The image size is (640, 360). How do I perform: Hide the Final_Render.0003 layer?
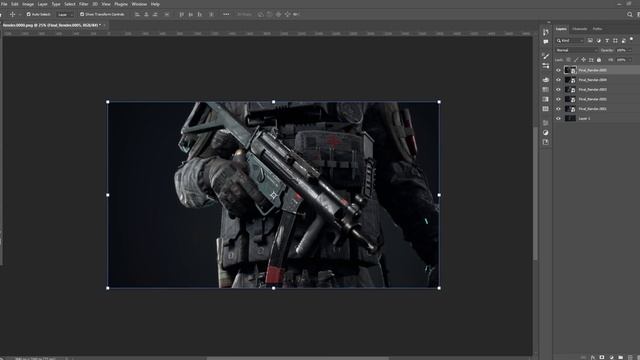[x=558, y=89]
